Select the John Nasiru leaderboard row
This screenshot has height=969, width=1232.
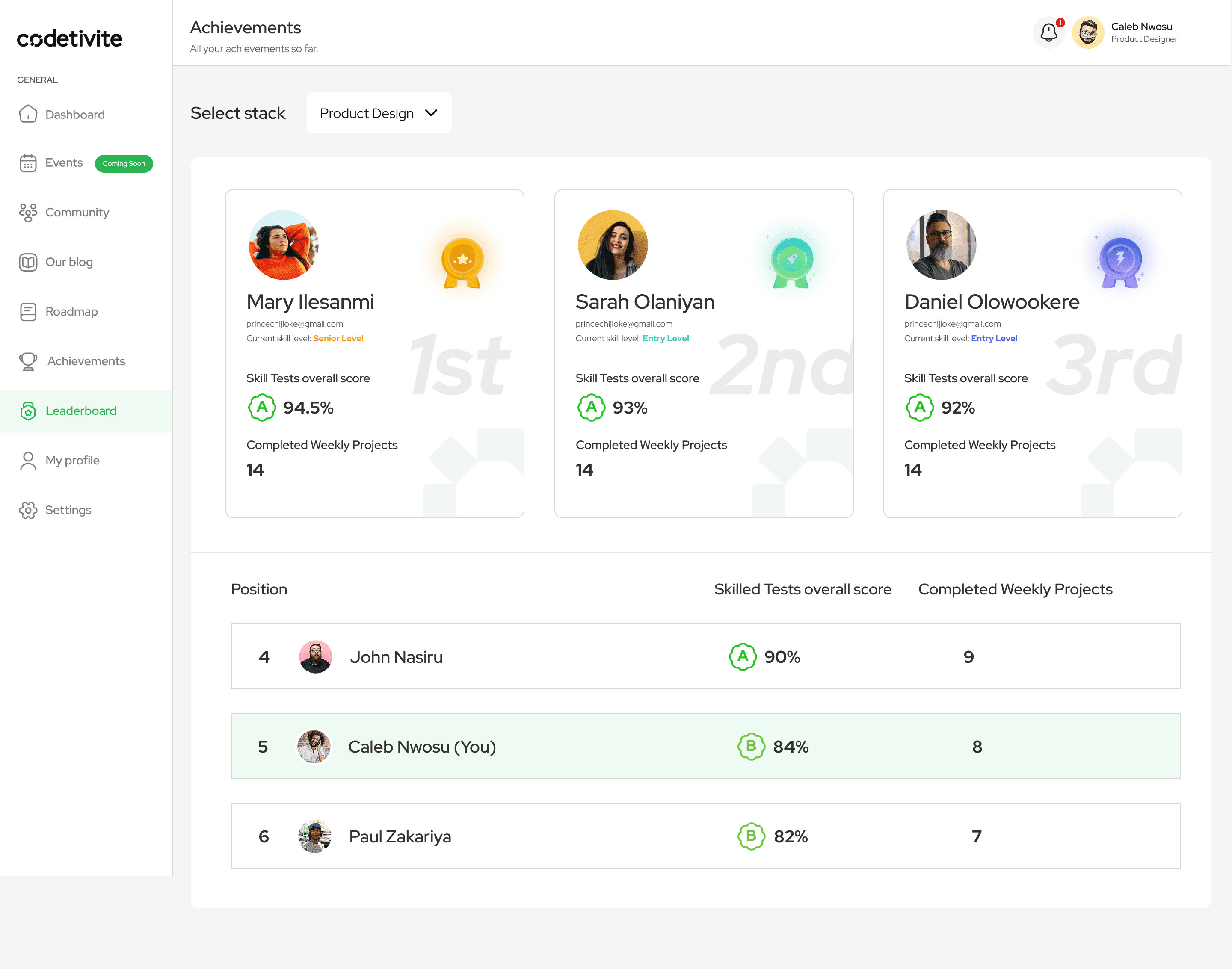tap(705, 656)
